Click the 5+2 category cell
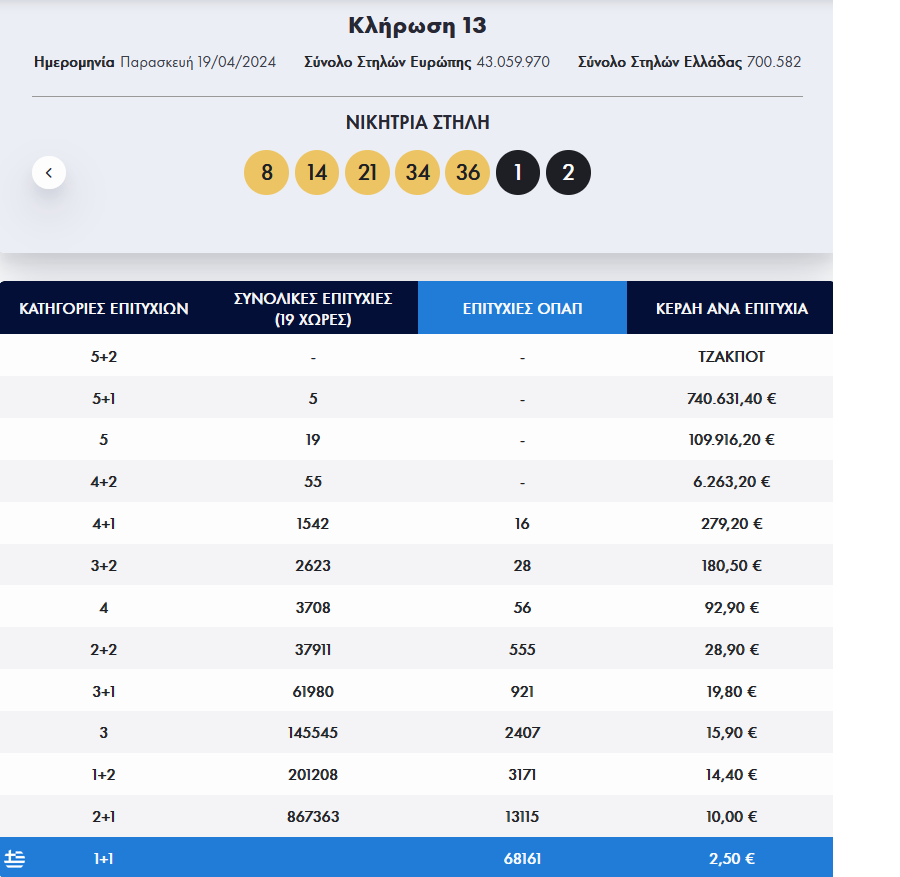The height and width of the screenshot is (877, 900). (104, 356)
